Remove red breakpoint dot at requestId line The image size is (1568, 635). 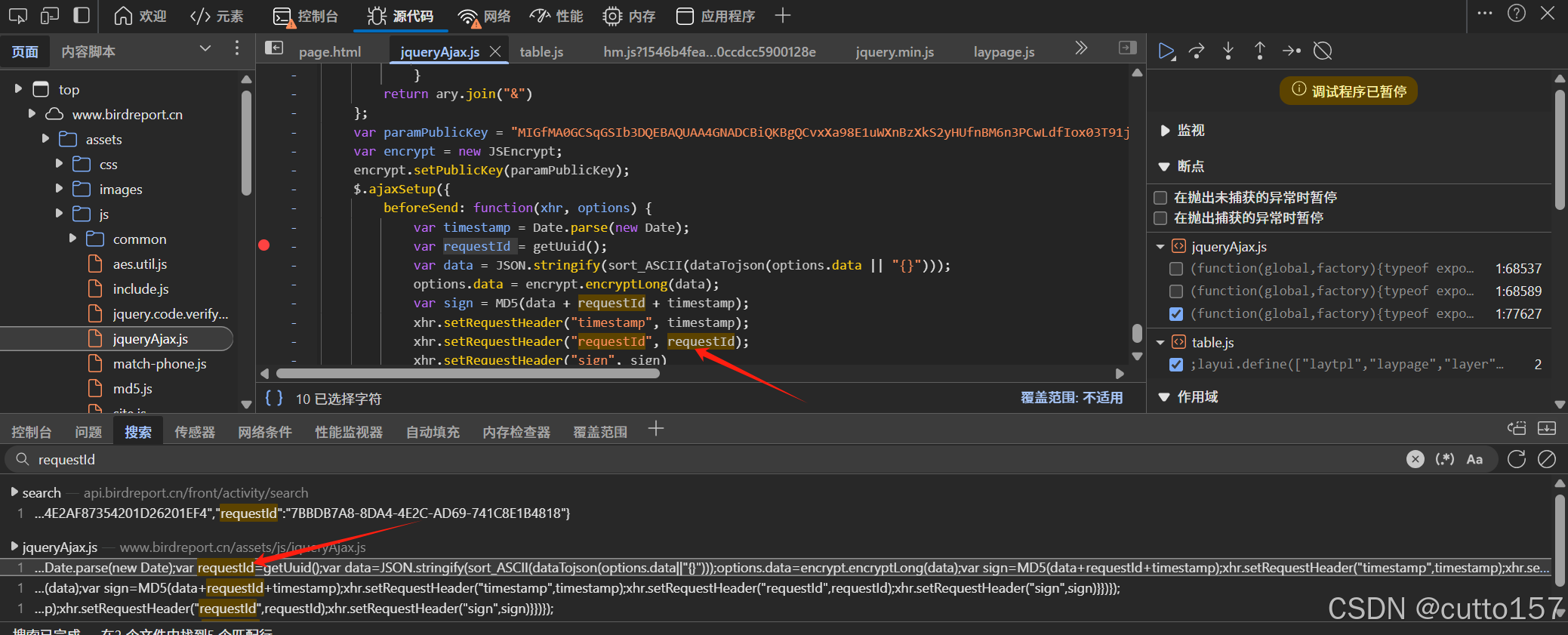264,245
